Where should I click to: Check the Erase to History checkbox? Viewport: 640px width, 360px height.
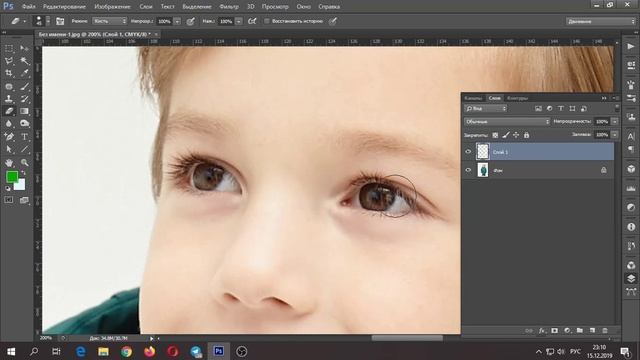(267, 21)
